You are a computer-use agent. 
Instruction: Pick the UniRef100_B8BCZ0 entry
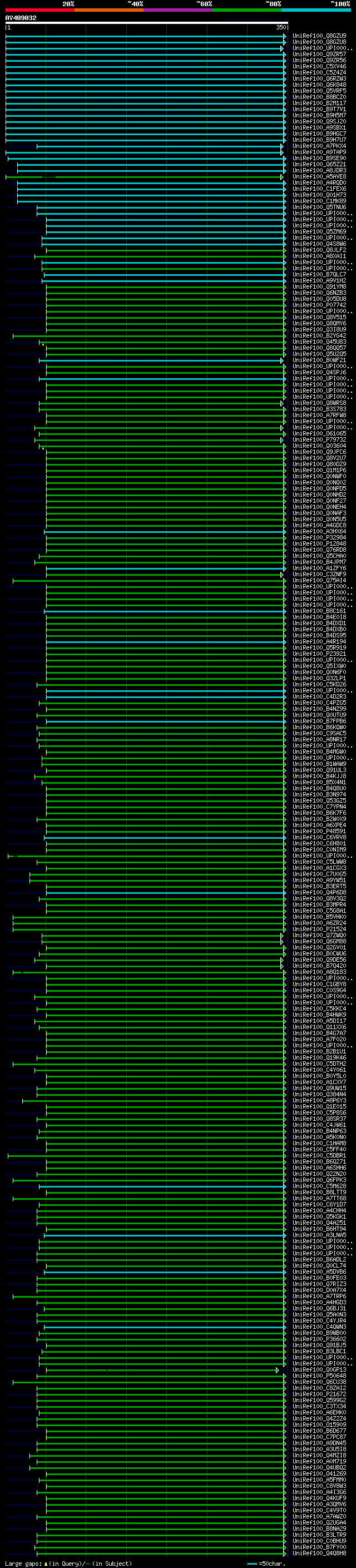(x=319, y=97)
